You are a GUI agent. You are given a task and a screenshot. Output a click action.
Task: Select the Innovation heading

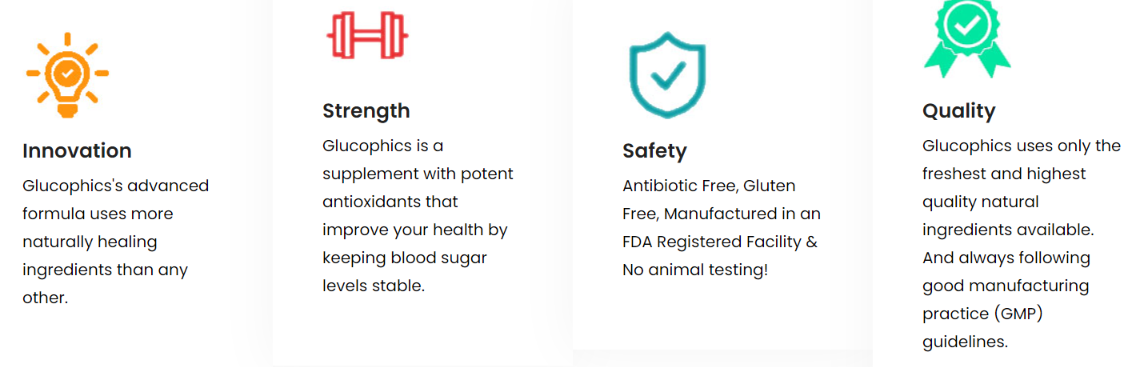(x=77, y=151)
